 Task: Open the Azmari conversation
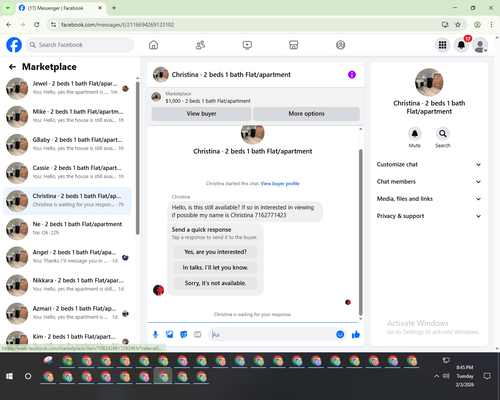tap(68, 313)
